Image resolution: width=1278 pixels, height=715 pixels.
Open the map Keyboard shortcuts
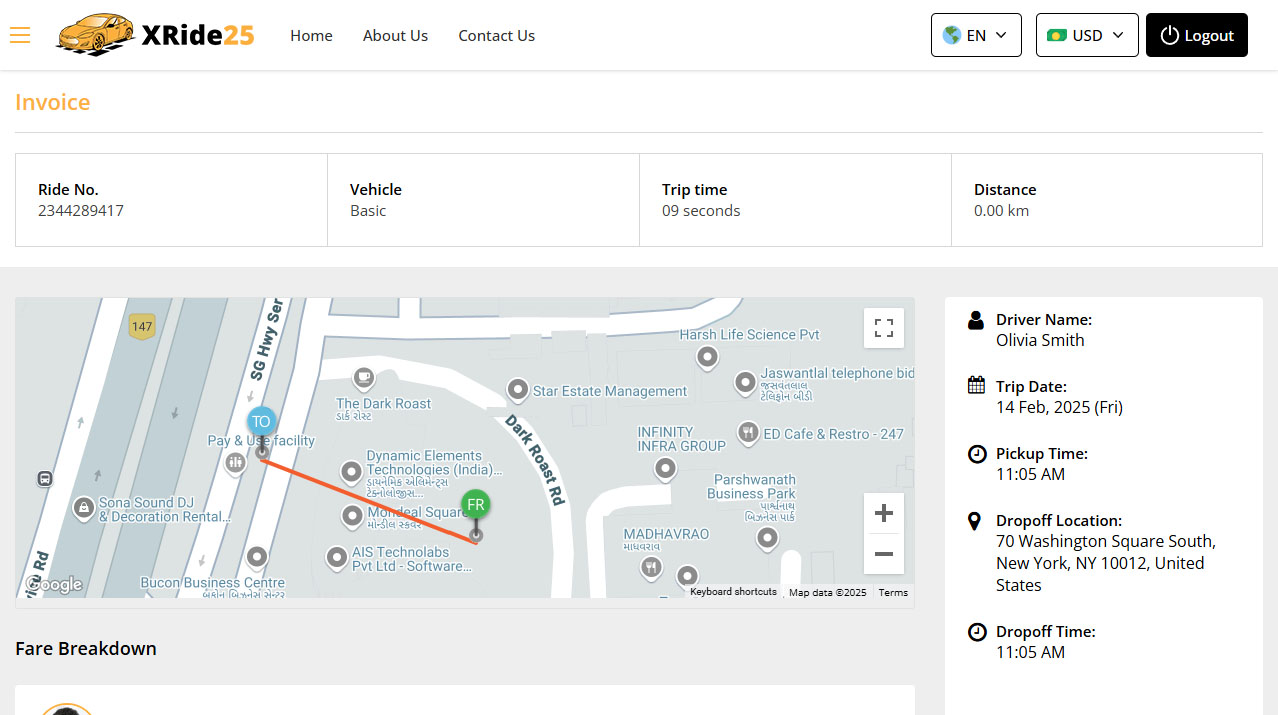(x=733, y=592)
